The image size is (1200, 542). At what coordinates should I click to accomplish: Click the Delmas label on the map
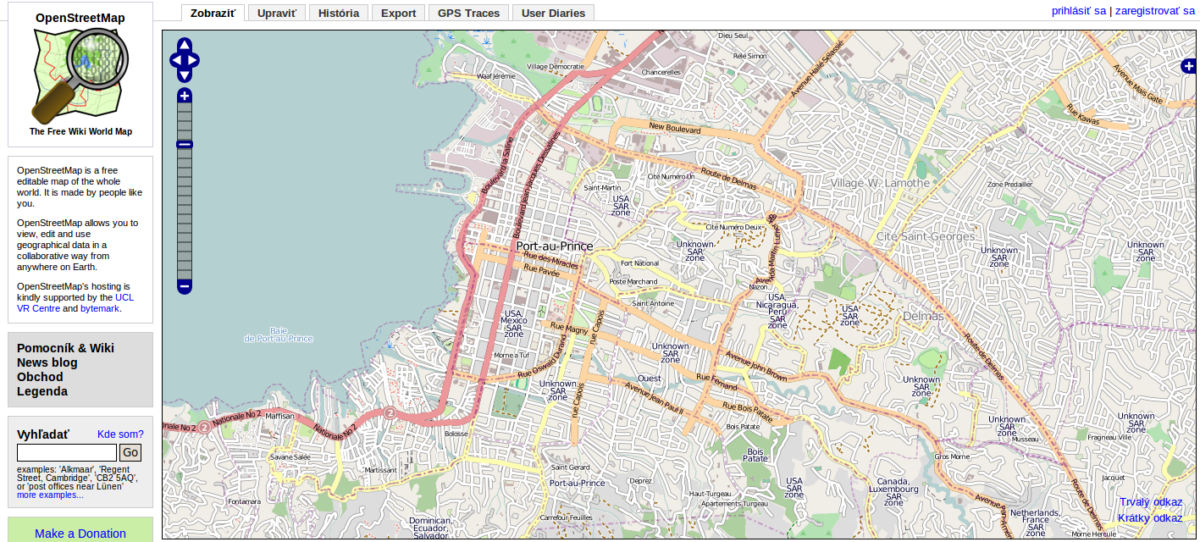pos(922,316)
